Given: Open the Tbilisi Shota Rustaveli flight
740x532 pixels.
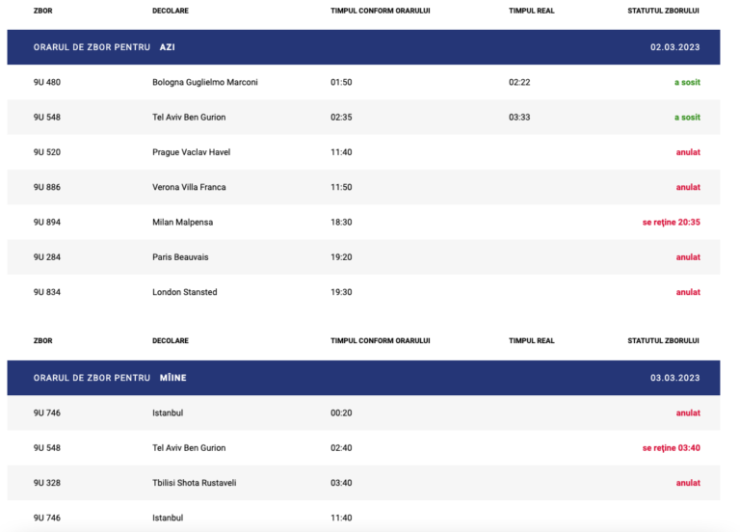Looking at the screenshot, I should 194,483.
